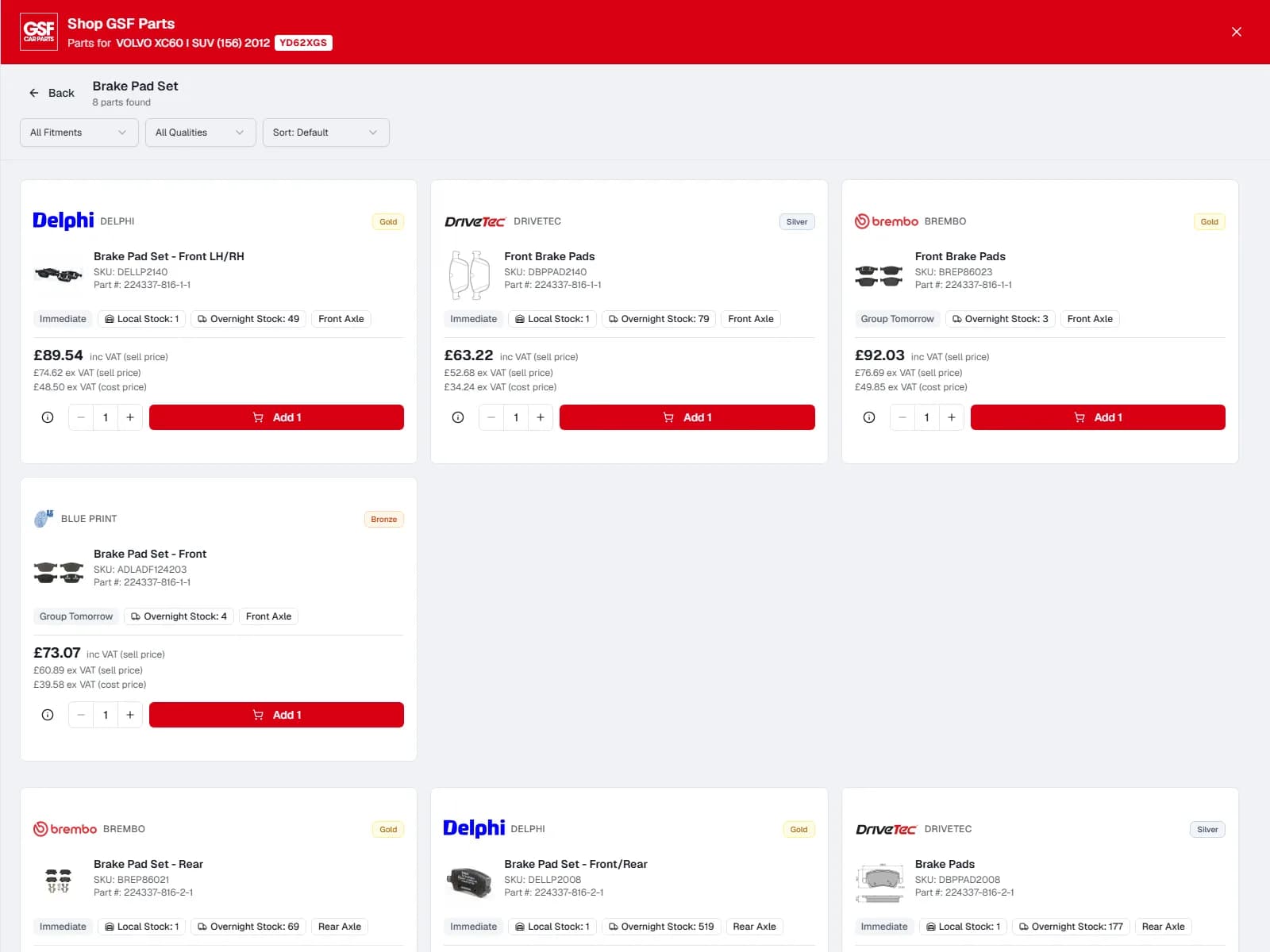Click the Delphi logo on DELLP2008 card
Viewport: 1270px width, 952px height.
474,828
